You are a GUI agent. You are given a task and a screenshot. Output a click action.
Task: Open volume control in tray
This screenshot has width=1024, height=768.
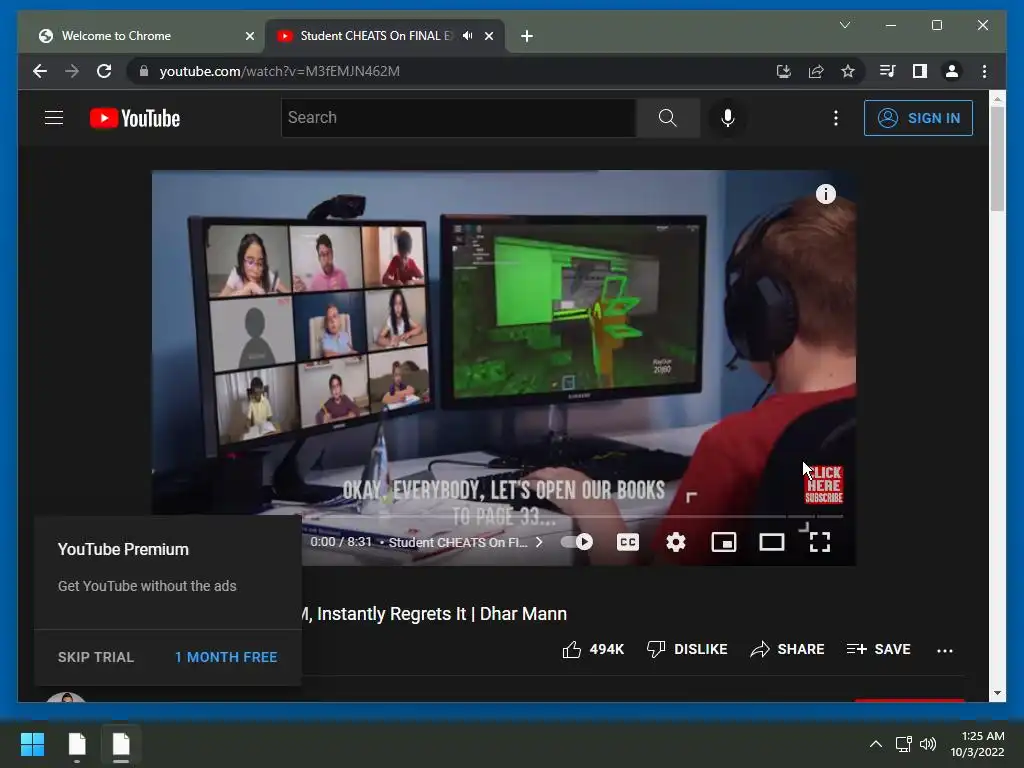coord(927,744)
